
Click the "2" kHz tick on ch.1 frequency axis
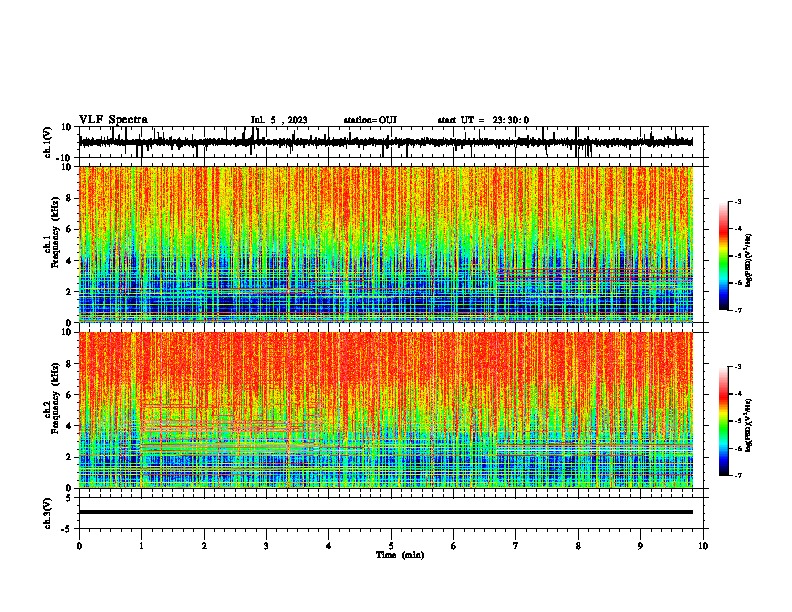coord(69,291)
